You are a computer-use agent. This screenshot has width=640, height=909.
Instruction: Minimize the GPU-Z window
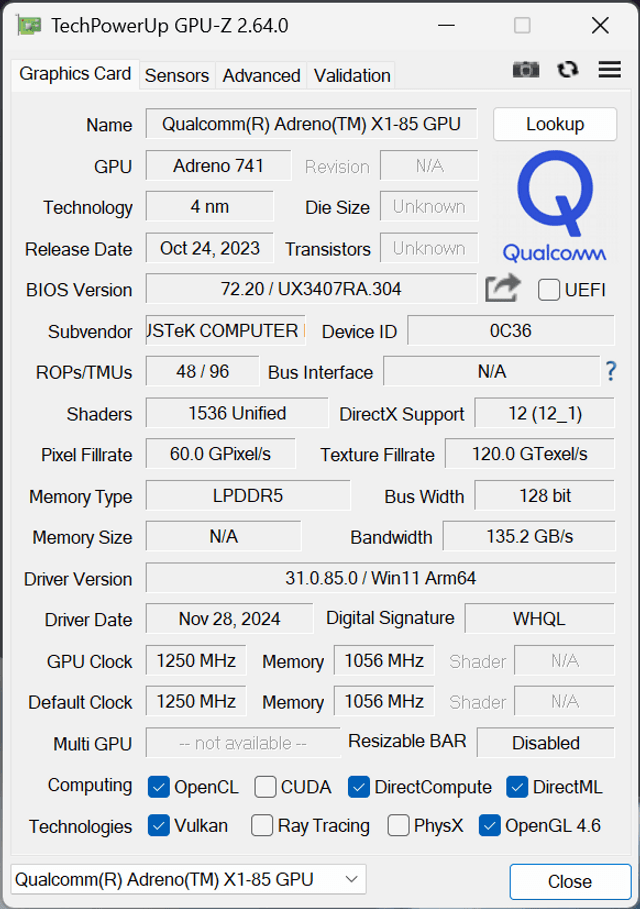446,26
